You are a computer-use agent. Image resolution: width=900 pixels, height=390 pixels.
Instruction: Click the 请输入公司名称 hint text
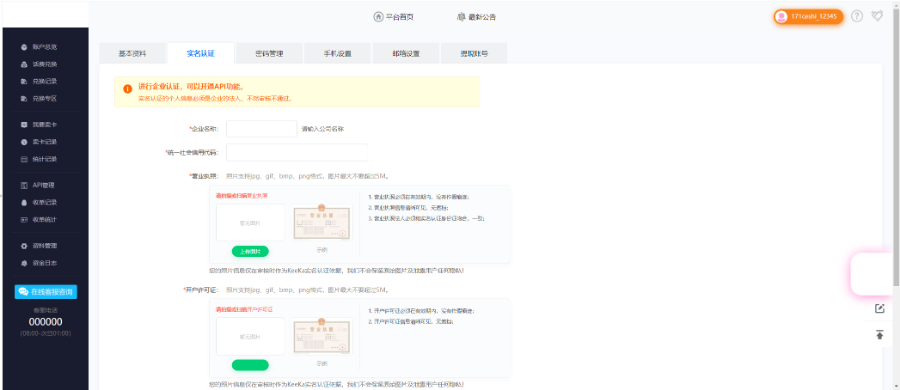[x=323, y=129]
